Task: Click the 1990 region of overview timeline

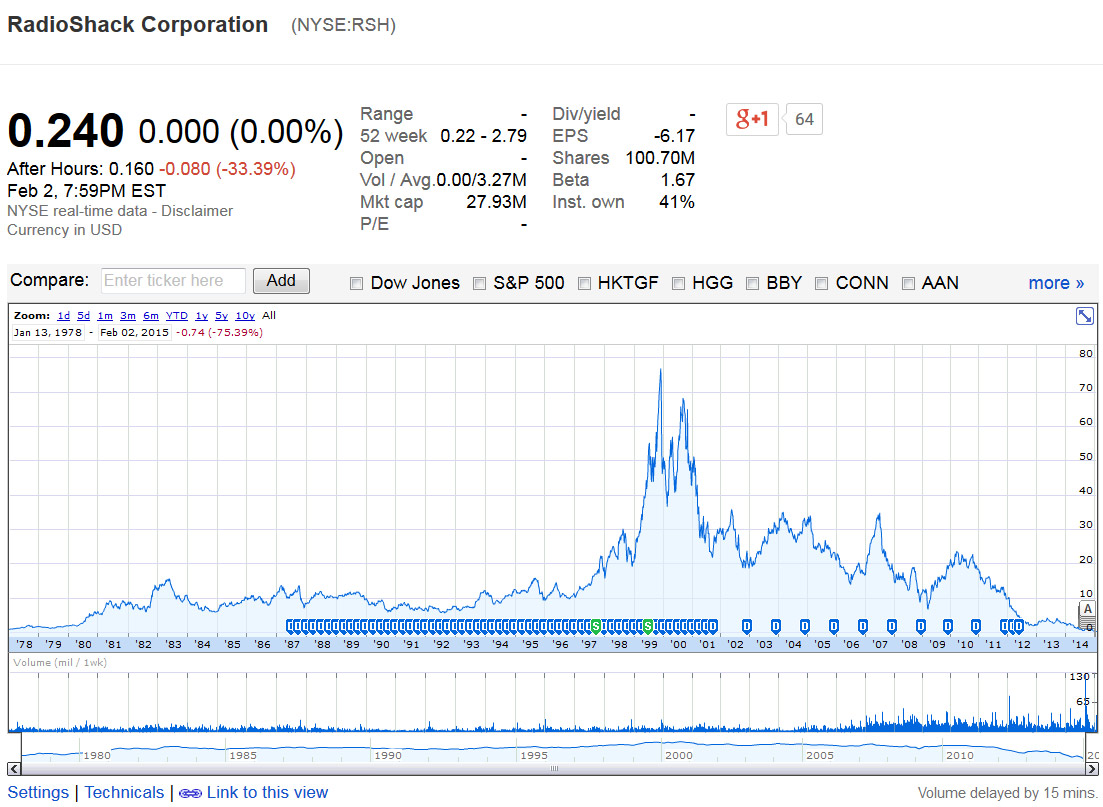Action: tap(388, 755)
